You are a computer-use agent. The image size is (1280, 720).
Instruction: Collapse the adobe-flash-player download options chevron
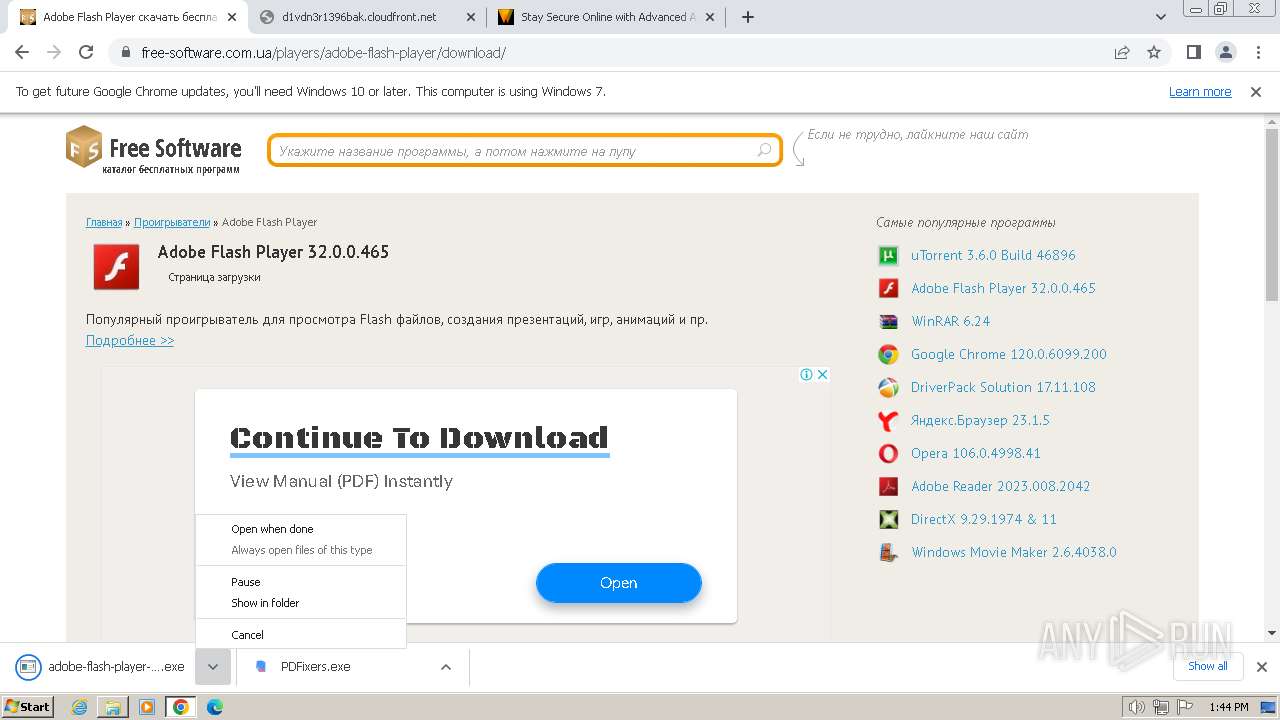coord(213,667)
